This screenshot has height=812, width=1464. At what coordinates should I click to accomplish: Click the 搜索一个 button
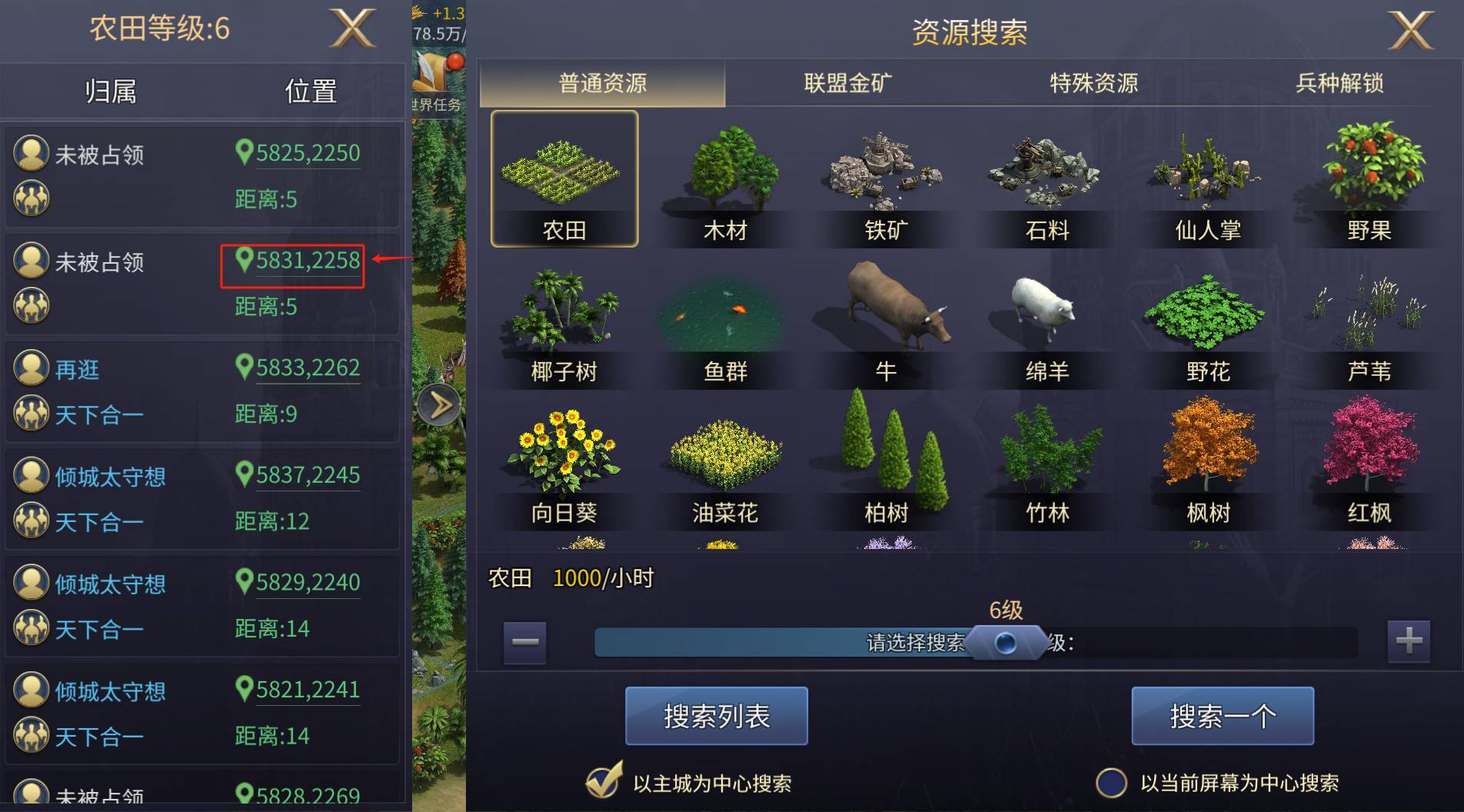pos(1223,716)
